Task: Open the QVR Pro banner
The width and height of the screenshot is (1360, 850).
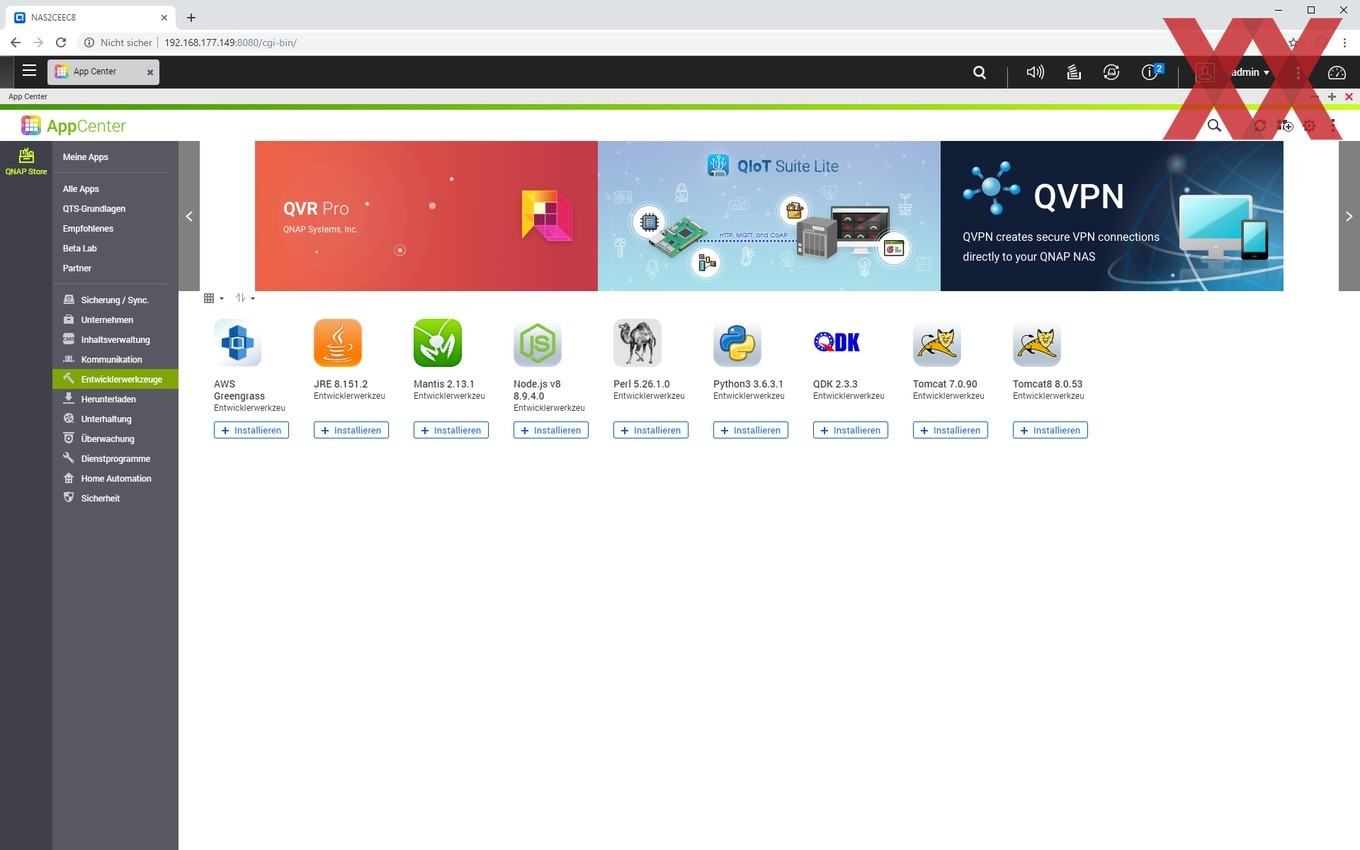Action: (x=426, y=216)
